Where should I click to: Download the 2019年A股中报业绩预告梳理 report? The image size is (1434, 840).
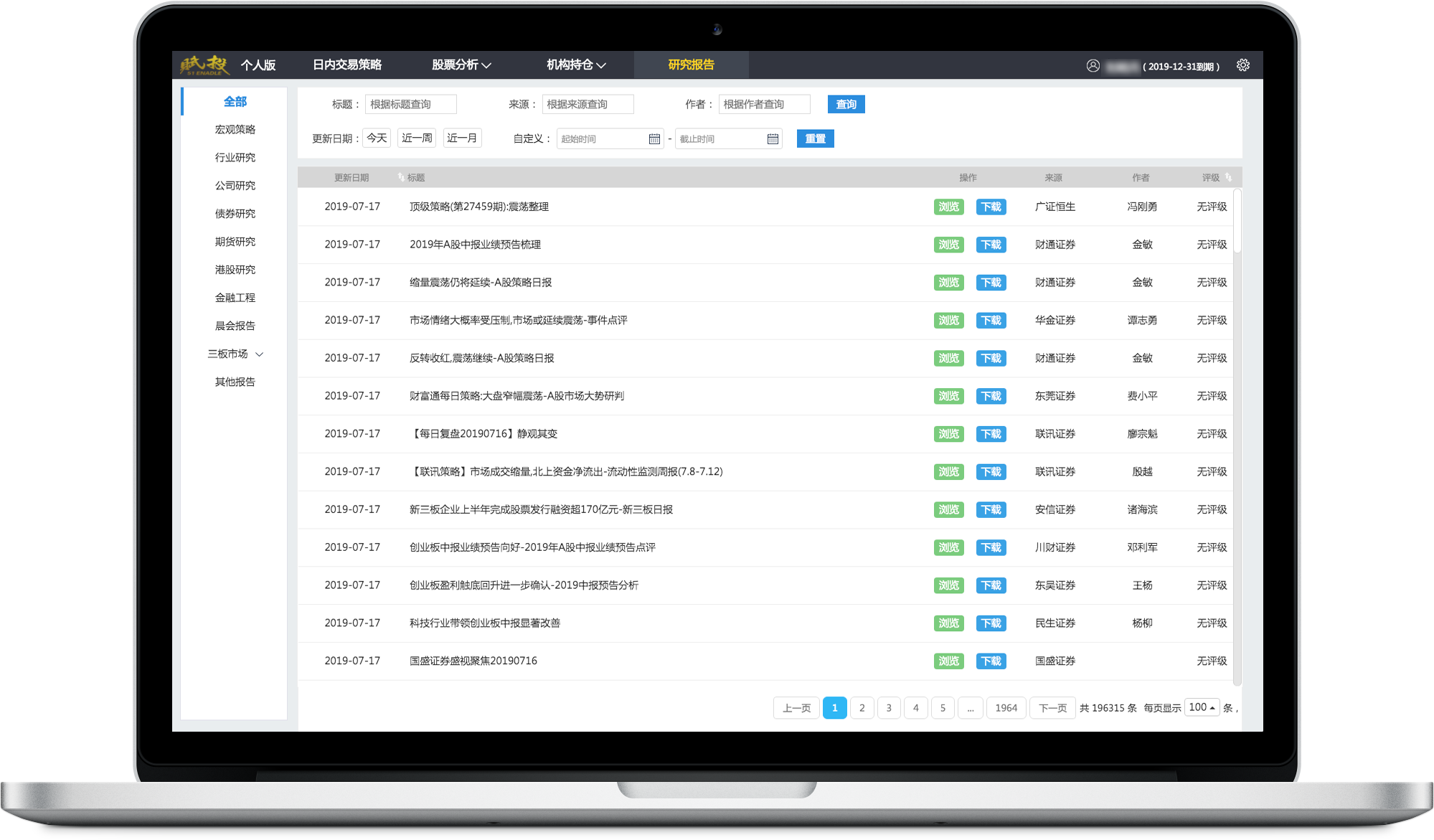point(991,245)
